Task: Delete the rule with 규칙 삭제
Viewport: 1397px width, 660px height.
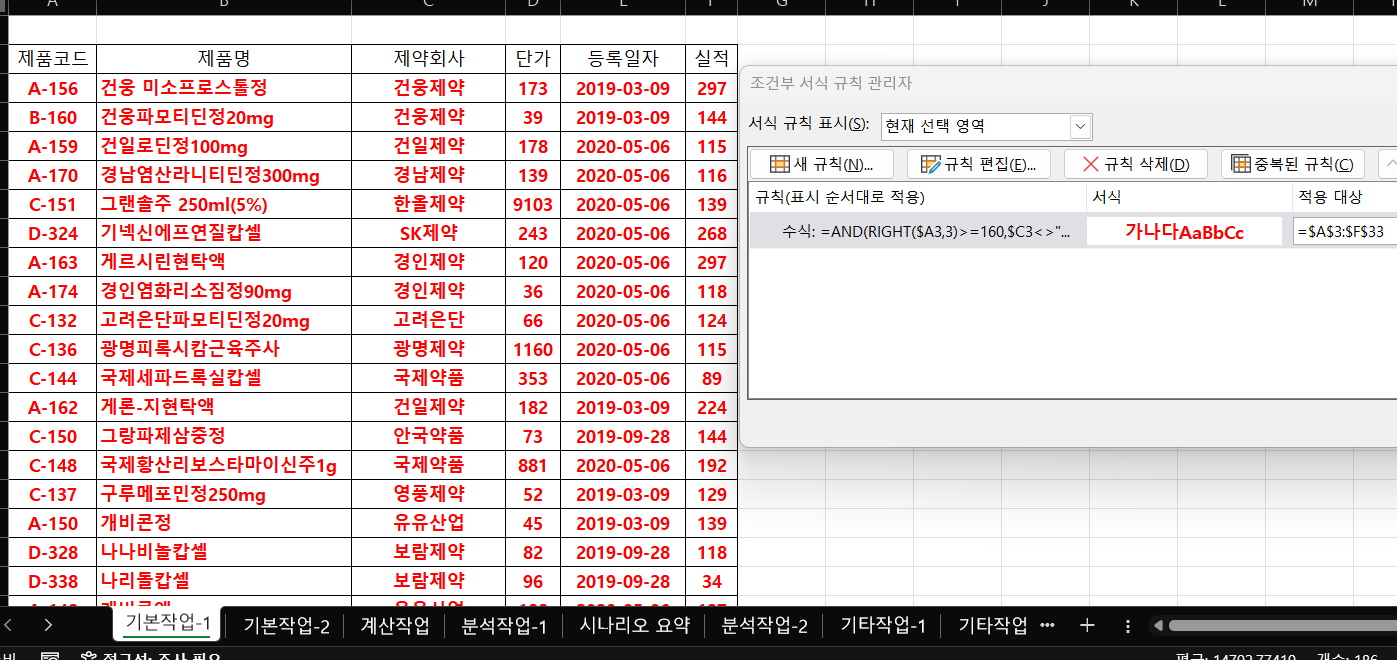Action: click(1135, 164)
